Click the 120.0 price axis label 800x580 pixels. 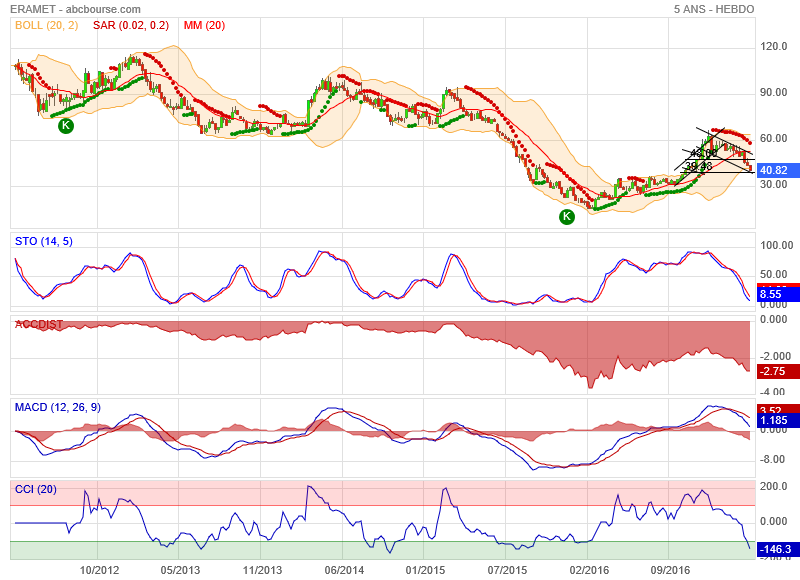(x=773, y=46)
